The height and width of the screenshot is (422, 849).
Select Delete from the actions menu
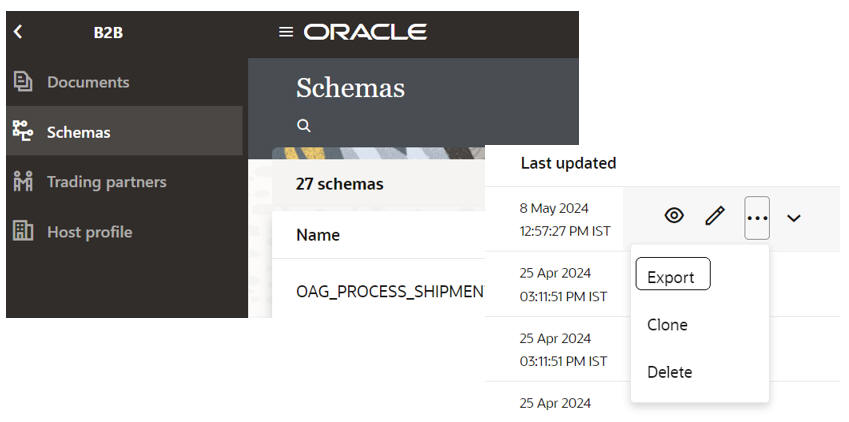(669, 372)
